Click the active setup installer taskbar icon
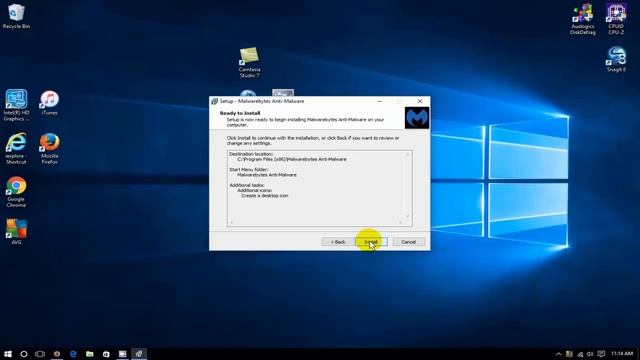 139,354
